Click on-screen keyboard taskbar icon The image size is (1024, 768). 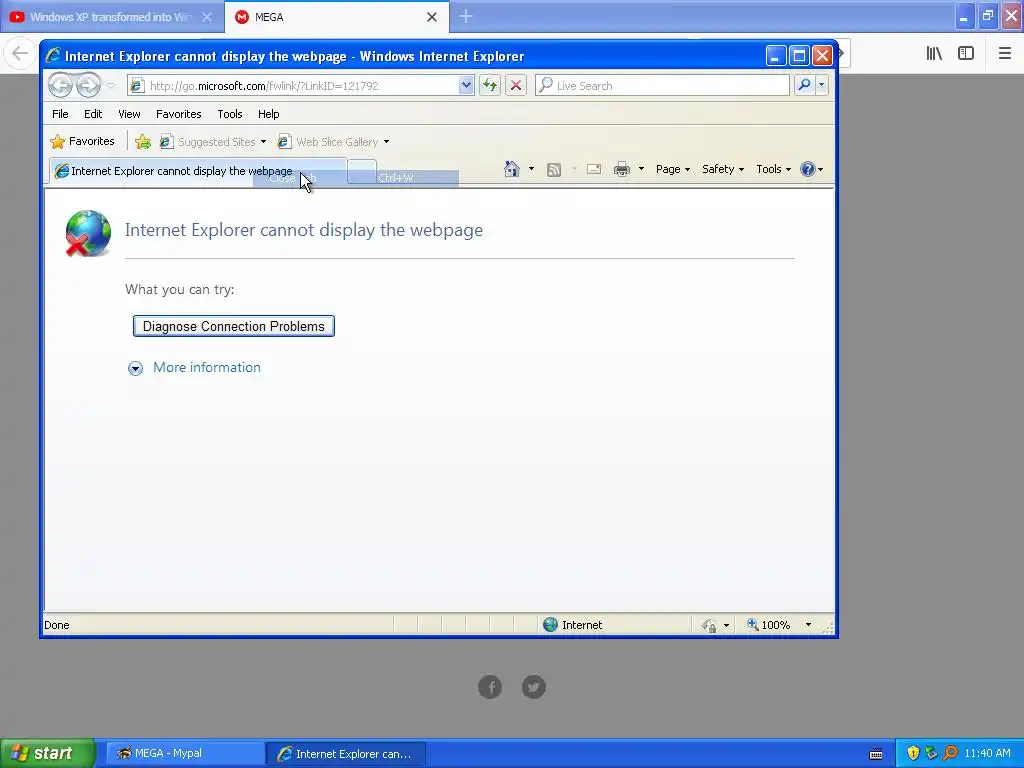coord(876,754)
